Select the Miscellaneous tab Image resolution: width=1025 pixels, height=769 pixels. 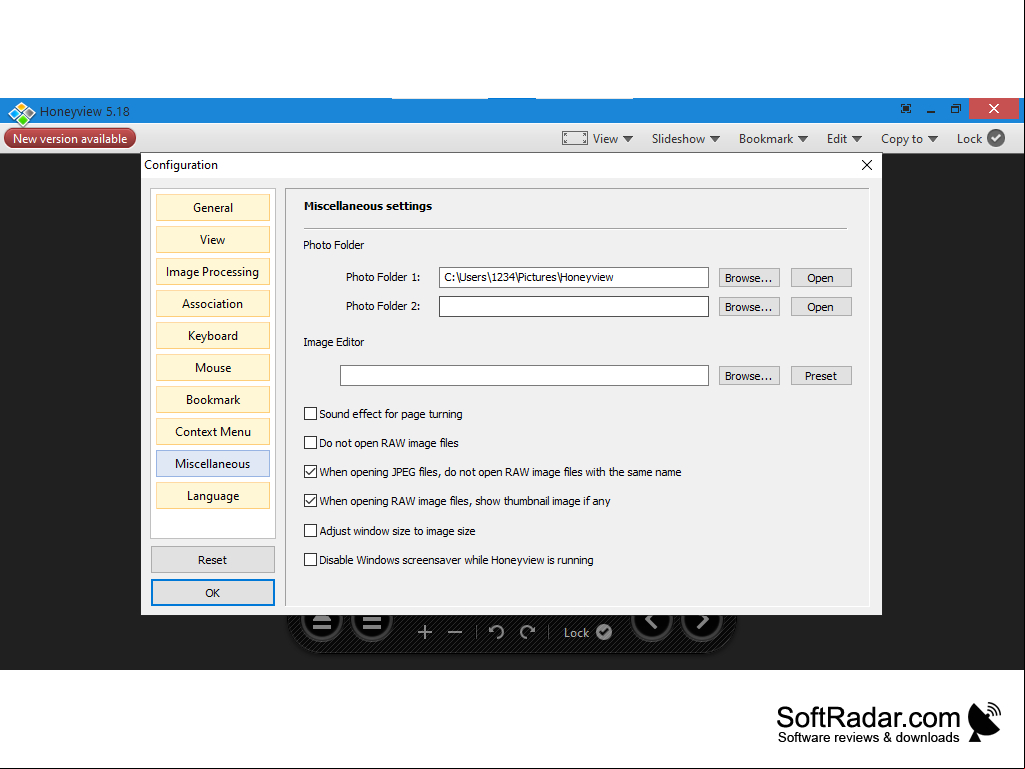[213, 464]
